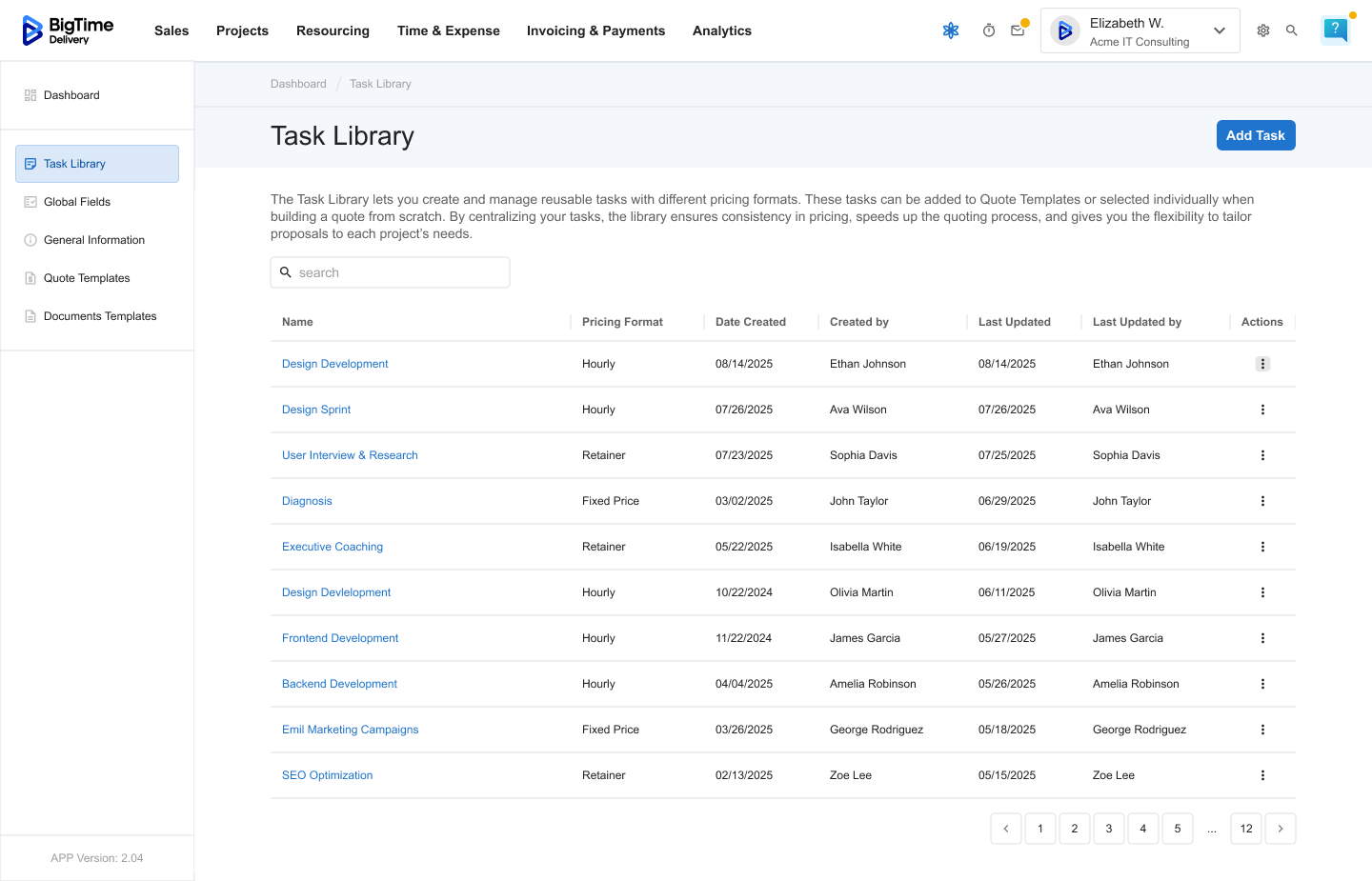Select Quote Templates in the sidebar
This screenshot has height=881, width=1372.
87,278
